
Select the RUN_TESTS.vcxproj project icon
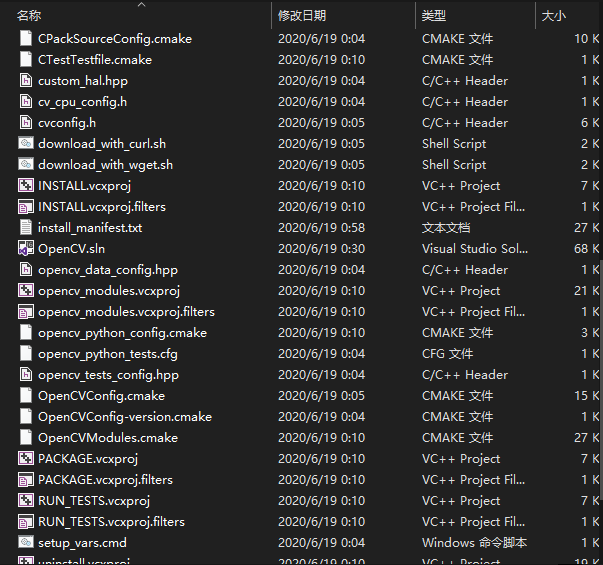(x=26, y=500)
